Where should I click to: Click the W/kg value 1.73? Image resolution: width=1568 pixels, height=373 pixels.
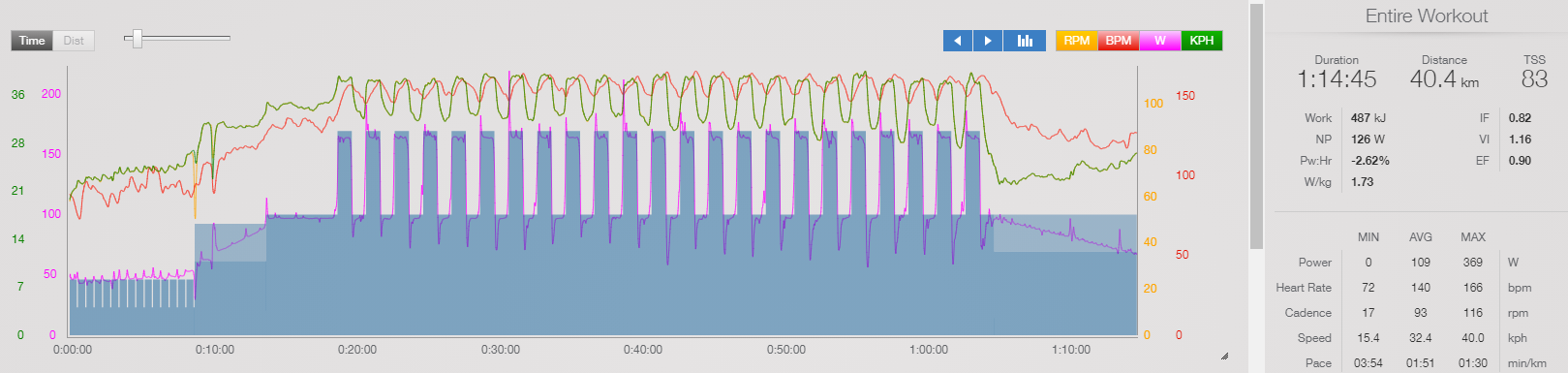1362,182
